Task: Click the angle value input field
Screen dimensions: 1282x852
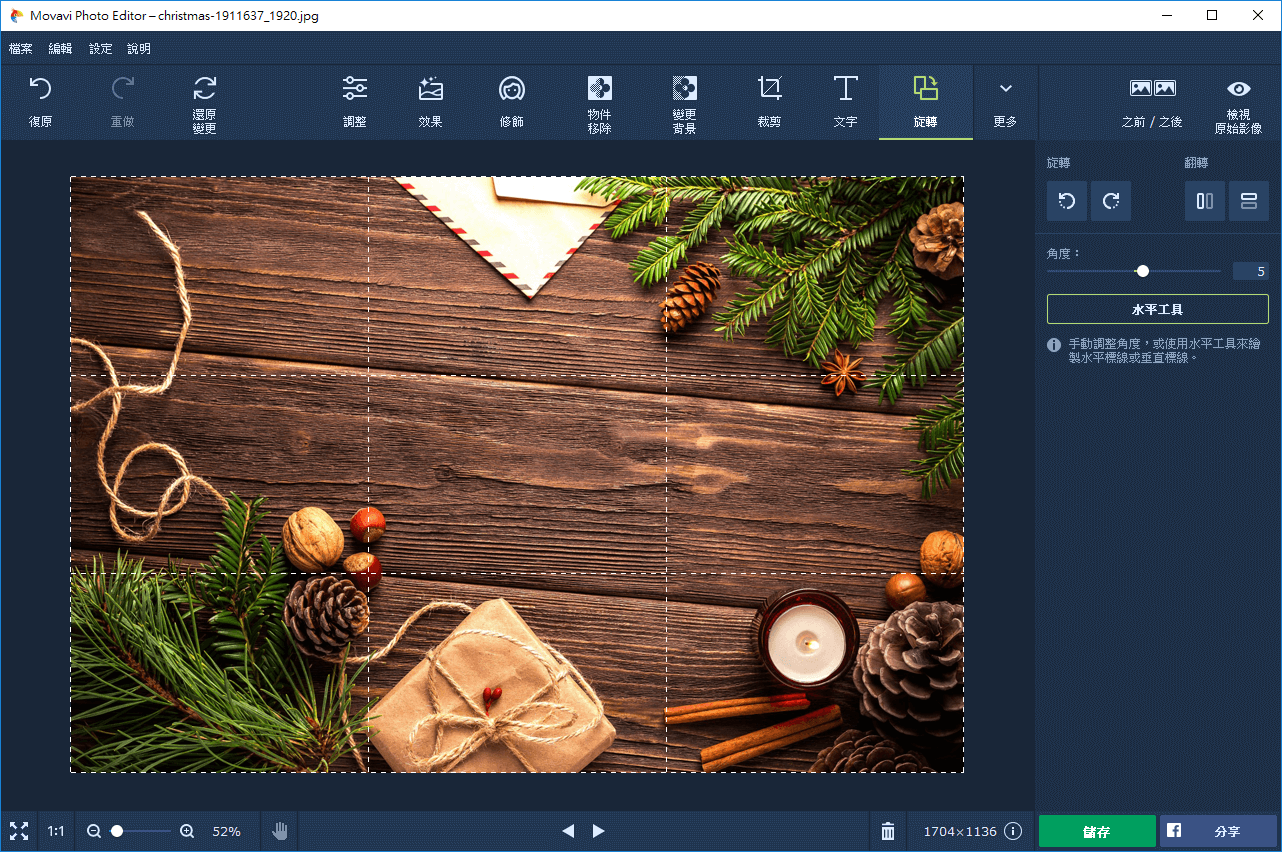Action: tap(1250, 271)
